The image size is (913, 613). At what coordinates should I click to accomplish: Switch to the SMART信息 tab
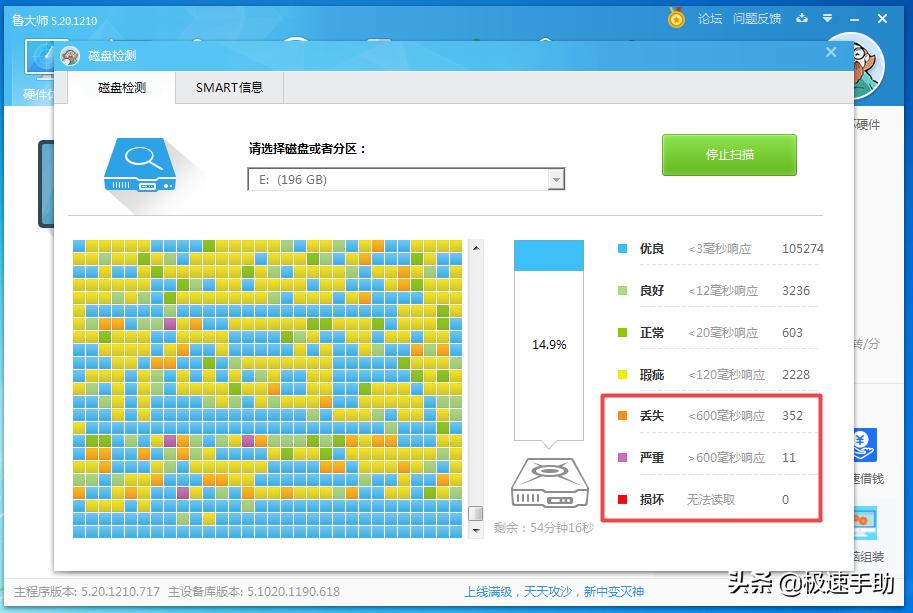click(229, 88)
